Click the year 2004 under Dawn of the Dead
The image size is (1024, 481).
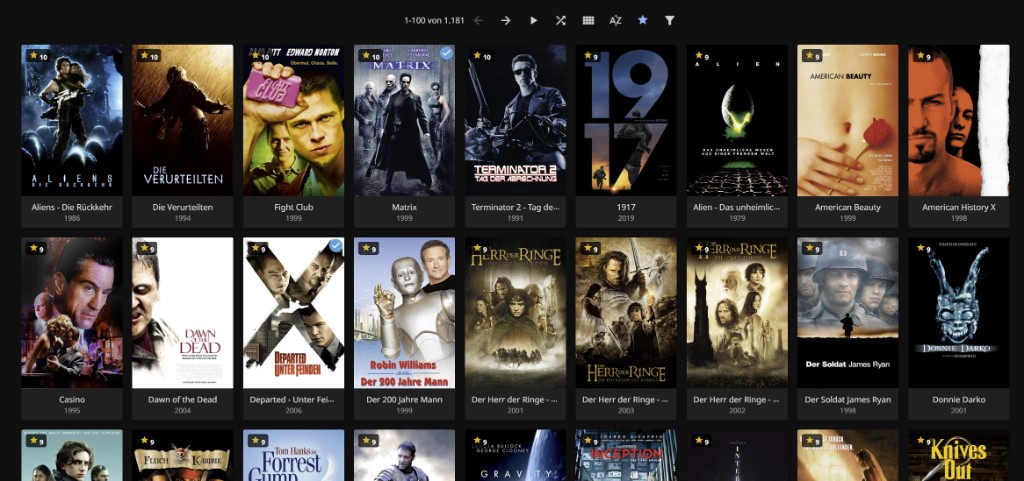point(183,411)
